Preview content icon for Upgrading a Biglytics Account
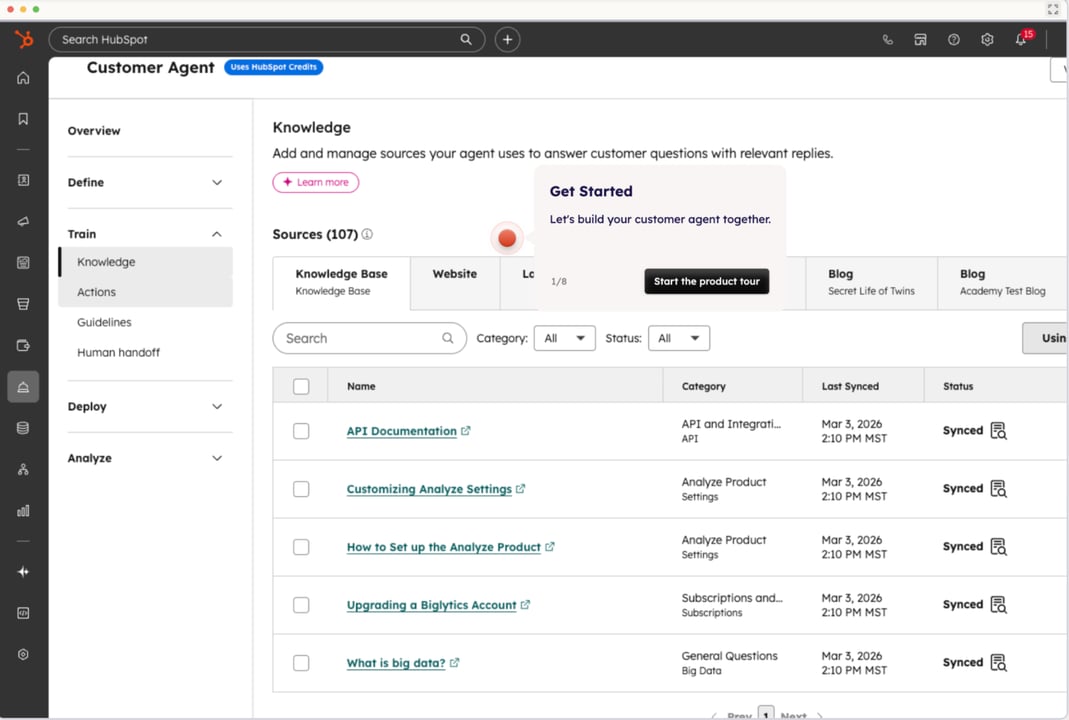Image resolution: width=1069 pixels, height=720 pixels. pyautogui.click(x=999, y=605)
